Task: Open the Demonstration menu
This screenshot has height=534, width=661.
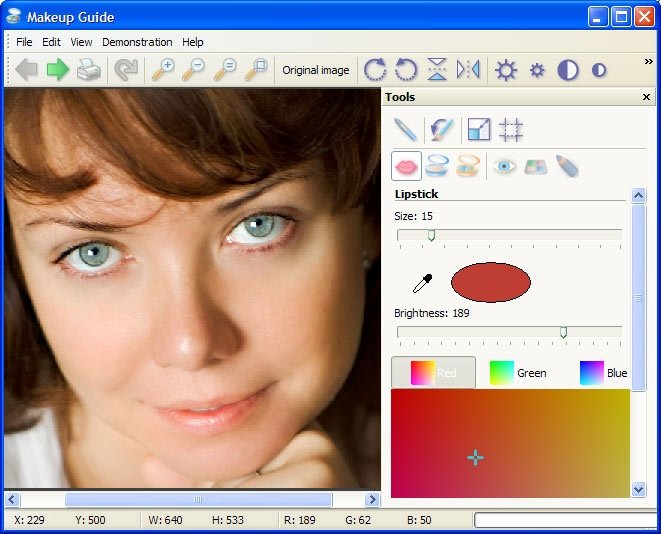Action: (137, 42)
